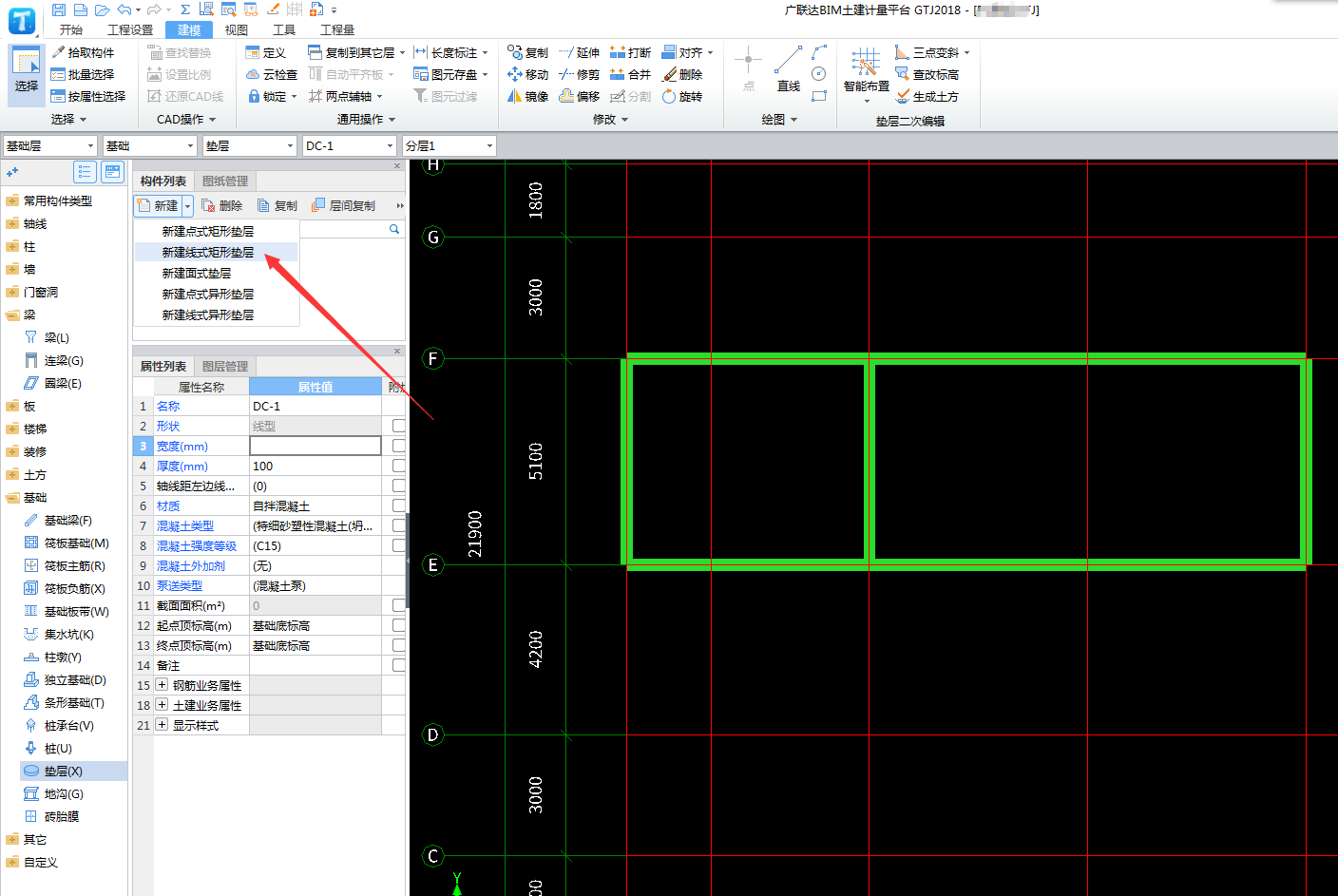
Task: Click the 厚度 value cell showing 100
Action: click(x=315, y=466)
